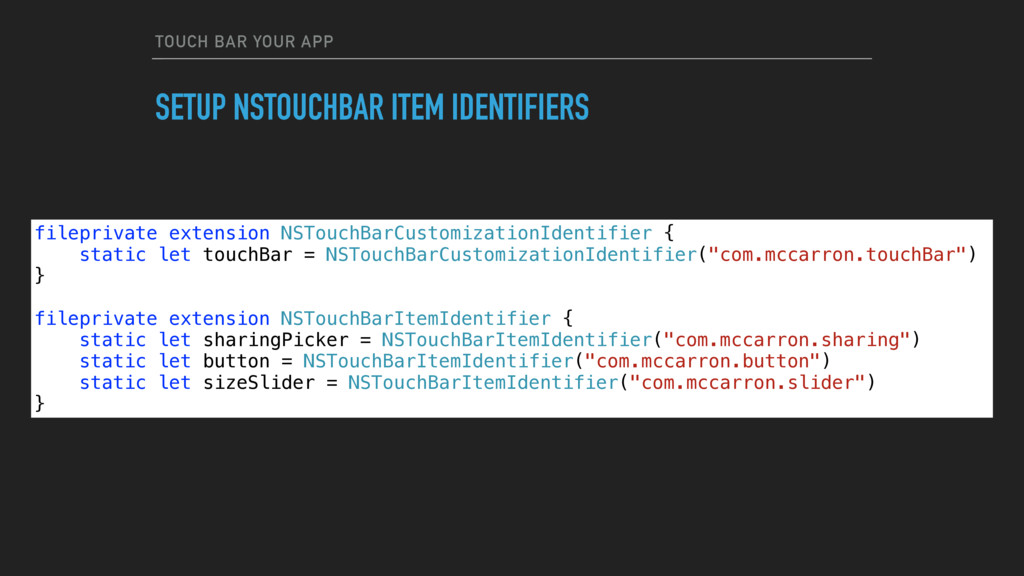Click the 'sizeSlider' constant name
This screenshot has width=1024, height=576.
(x=259, y=383)
